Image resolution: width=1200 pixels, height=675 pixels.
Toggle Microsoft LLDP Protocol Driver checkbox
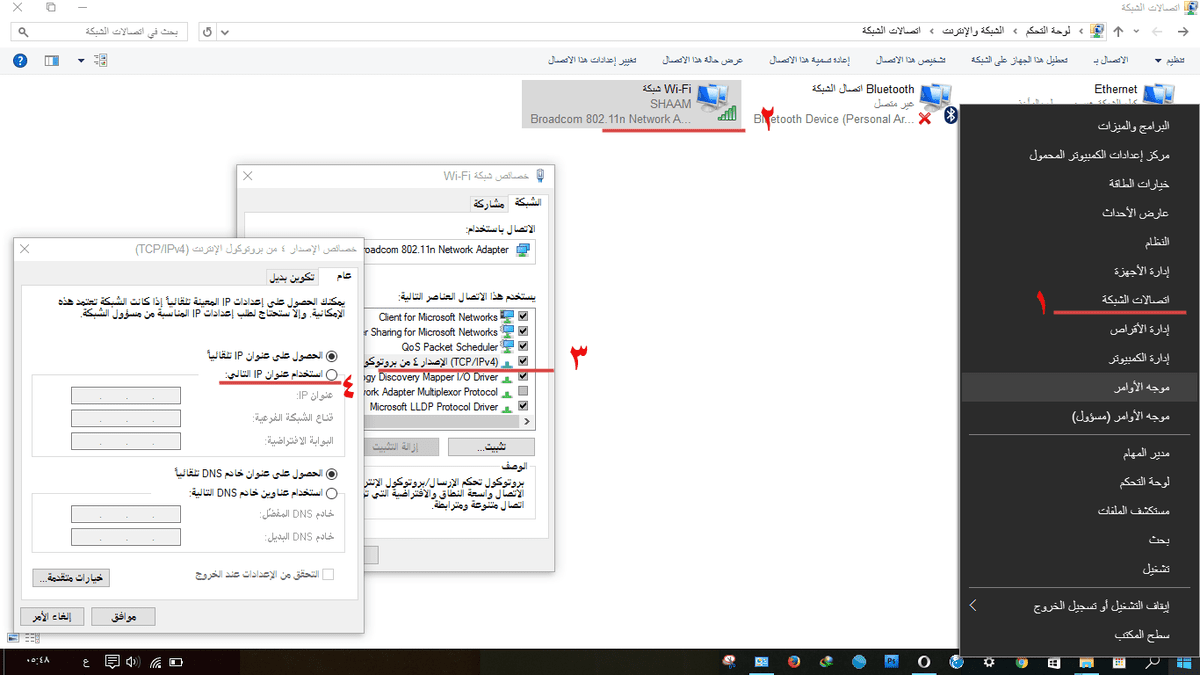coord(523,407)
